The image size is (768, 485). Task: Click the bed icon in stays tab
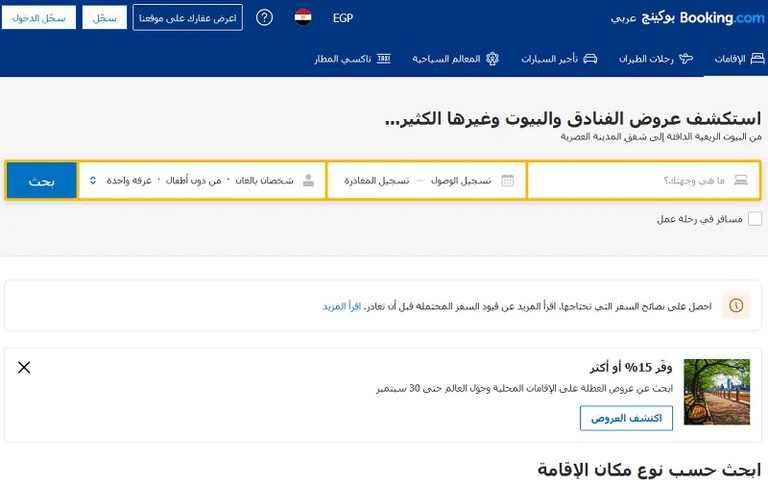757,59
